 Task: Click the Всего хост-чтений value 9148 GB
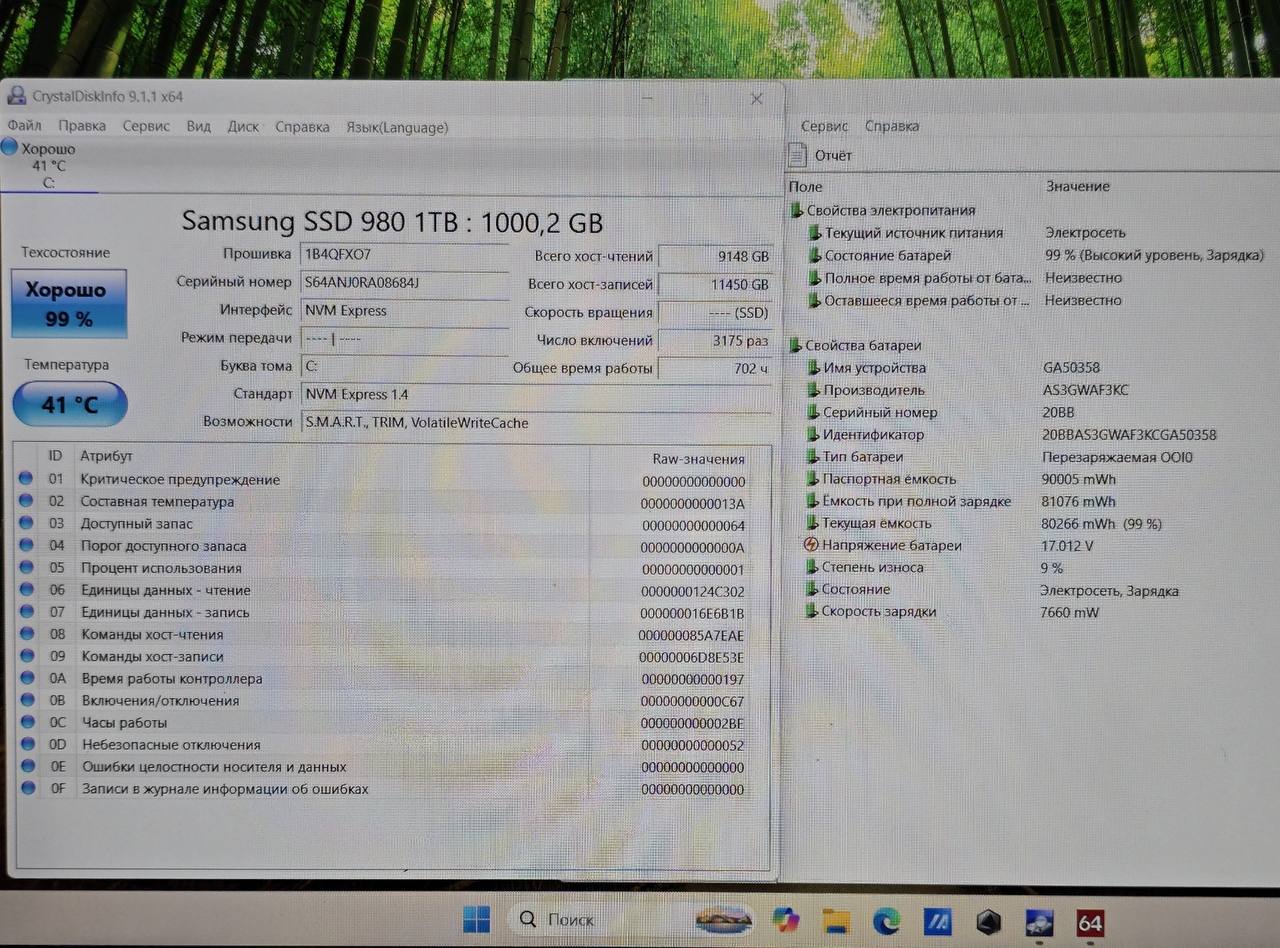716,256
